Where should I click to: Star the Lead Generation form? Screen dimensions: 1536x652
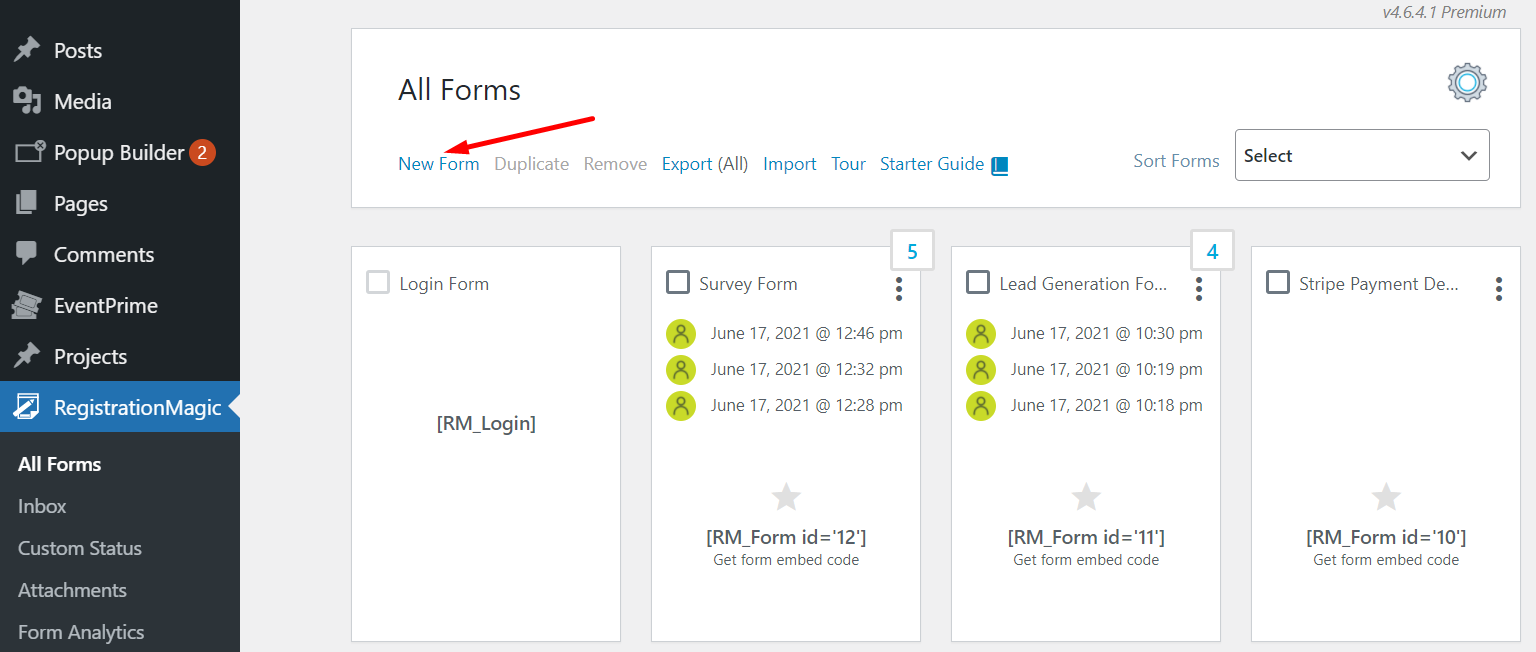click(1086, 496)
